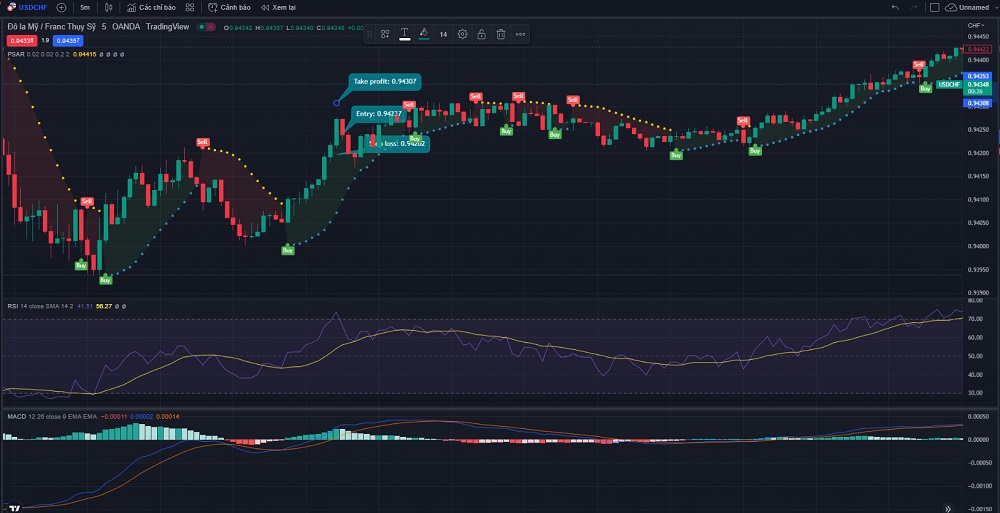
Task: Click the TradingView logo at bottom left
Action: [15, 508]
